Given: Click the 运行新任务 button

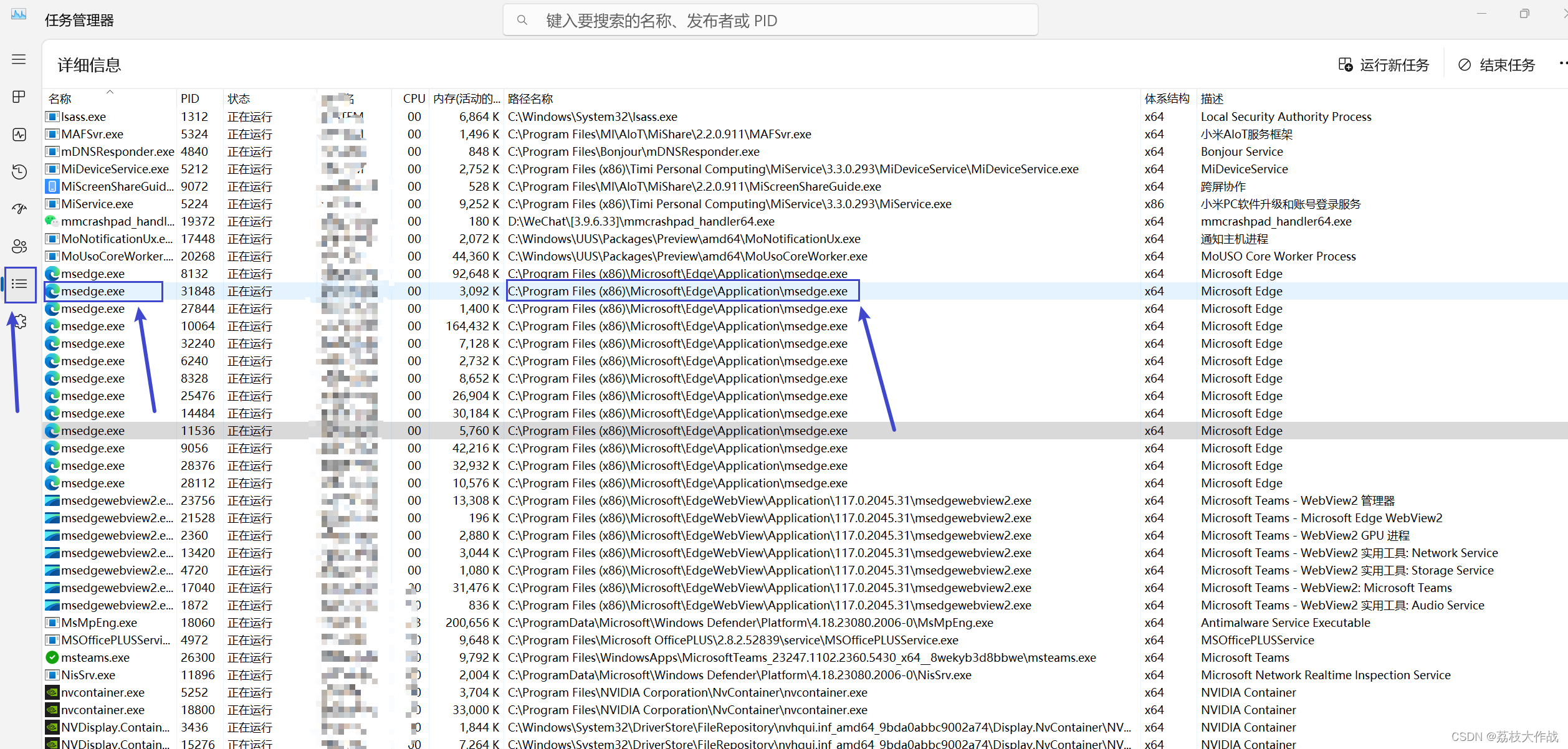Looking at the screenshot, I should pyautogui.click(x=1384, y=65).
